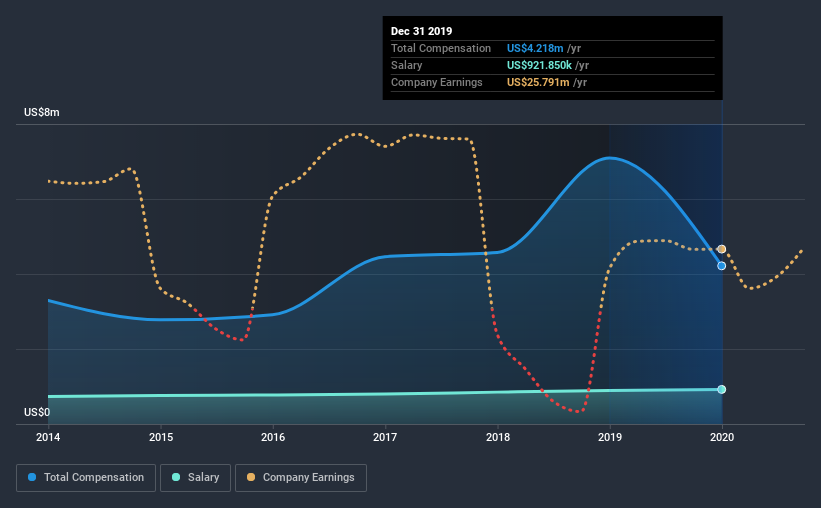This screenshot has height=508, width=821.
Task: Click the US$0 y-axis label
Action: (x=37, y=412)
